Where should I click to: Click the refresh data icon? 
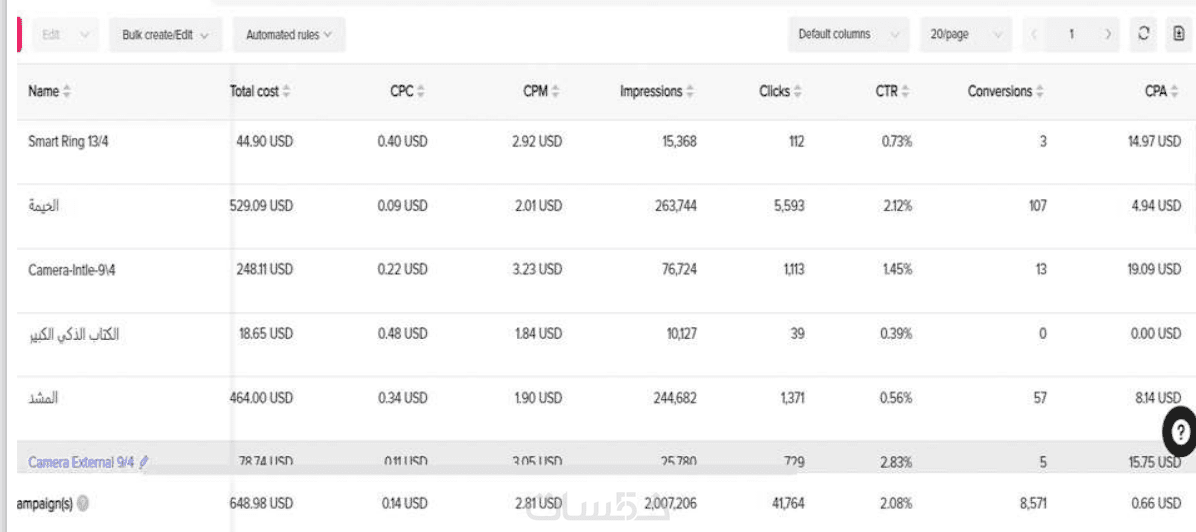[1144, 34]
